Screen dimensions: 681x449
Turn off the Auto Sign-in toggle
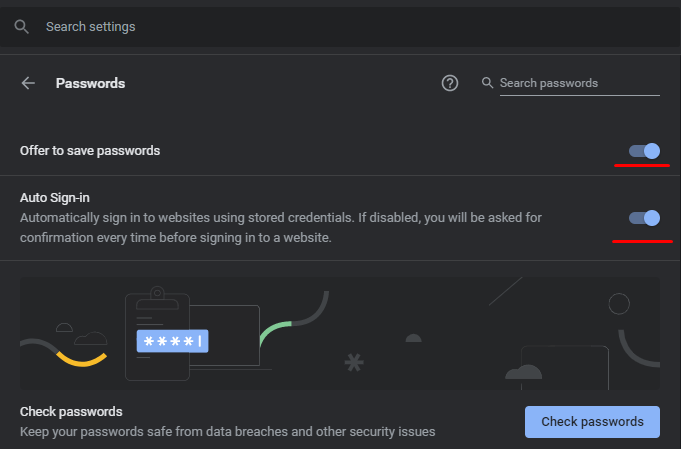[x=645, y=218]
